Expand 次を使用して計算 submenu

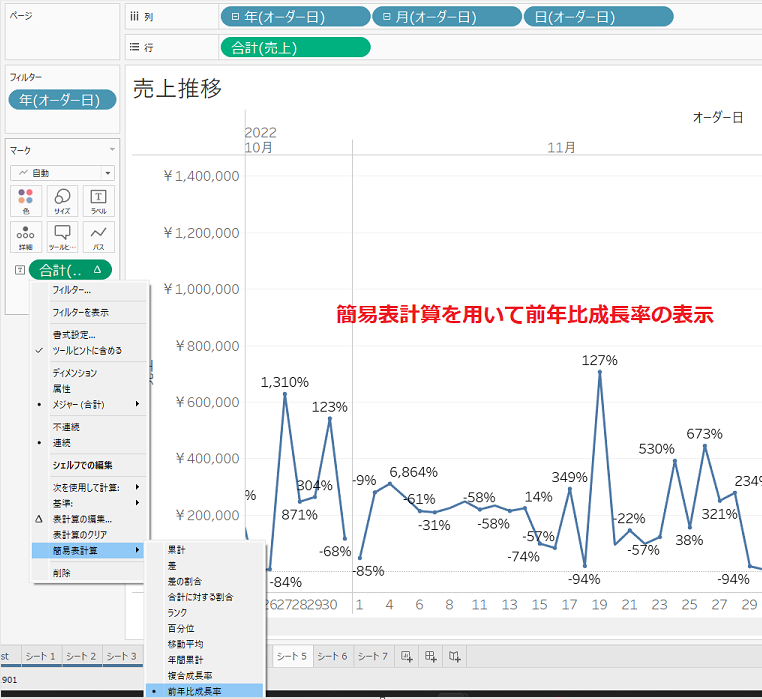[89, 487]
